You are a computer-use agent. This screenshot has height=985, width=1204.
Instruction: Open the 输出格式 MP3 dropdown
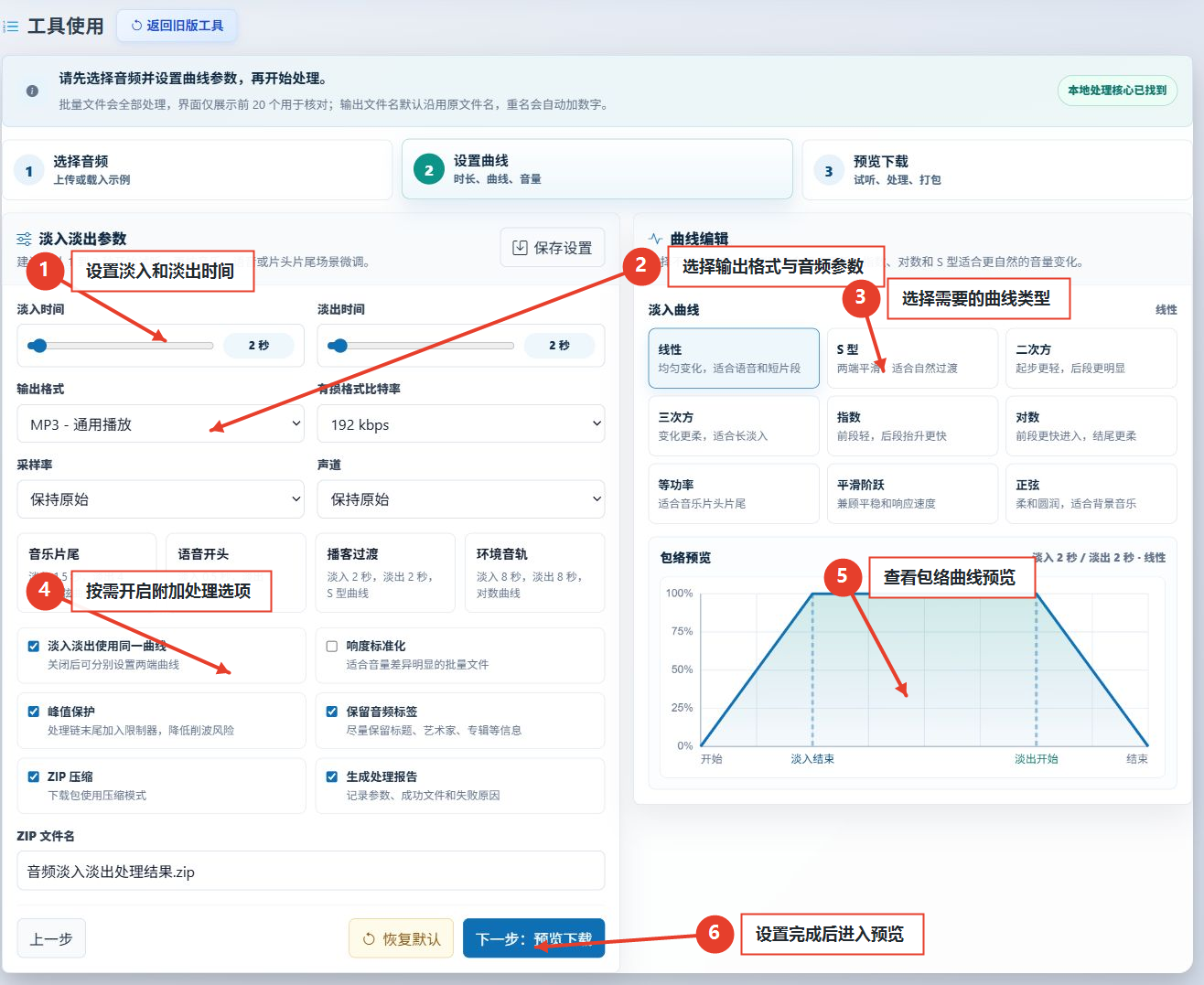point(161,423)
